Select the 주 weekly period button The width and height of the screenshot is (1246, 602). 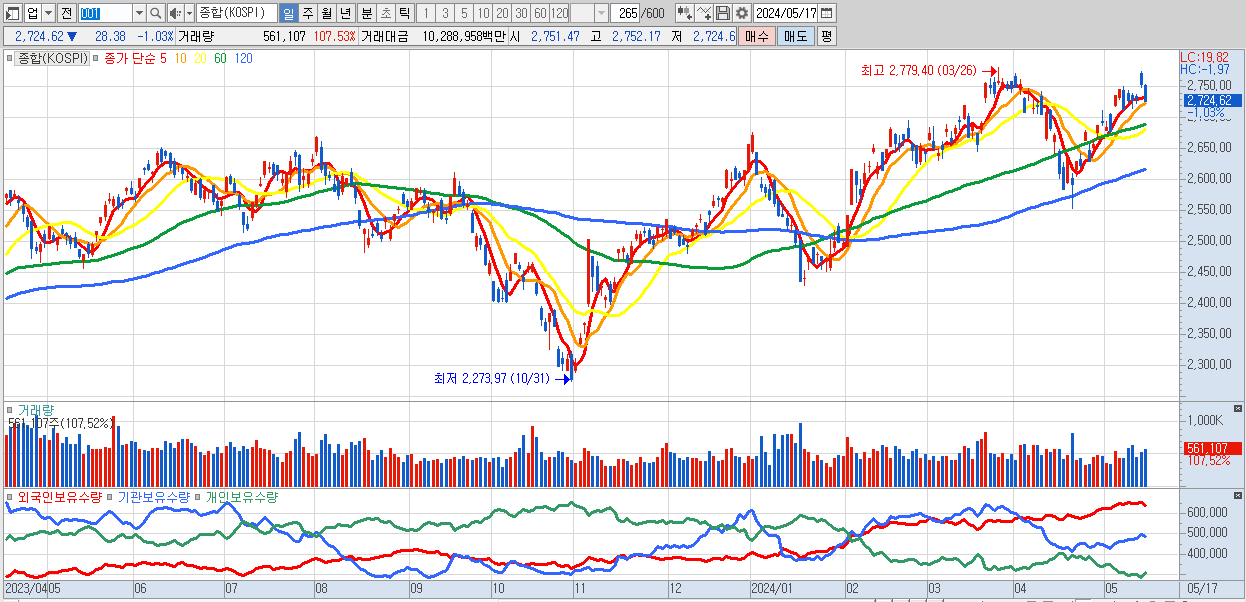pos(307,13)
